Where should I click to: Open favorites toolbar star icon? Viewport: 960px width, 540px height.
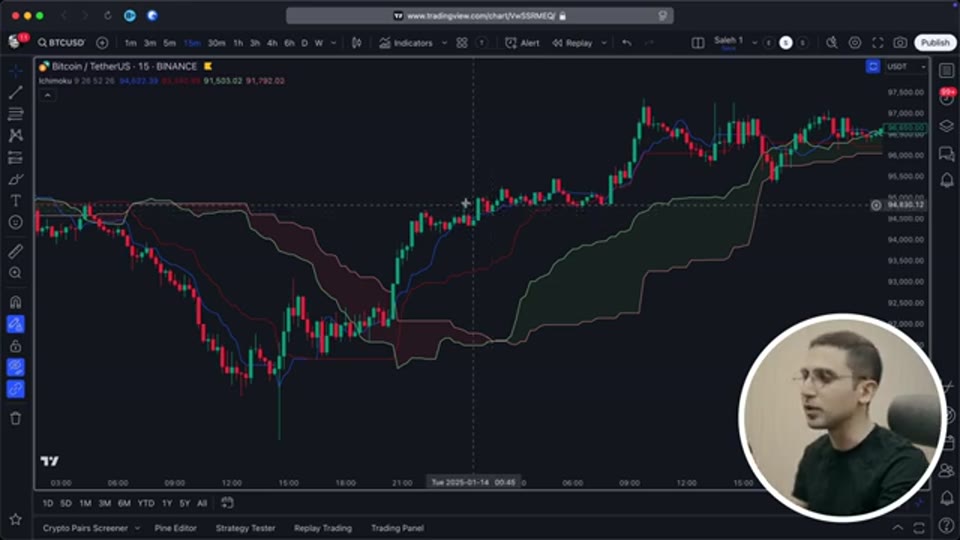[x=15, y=520]
